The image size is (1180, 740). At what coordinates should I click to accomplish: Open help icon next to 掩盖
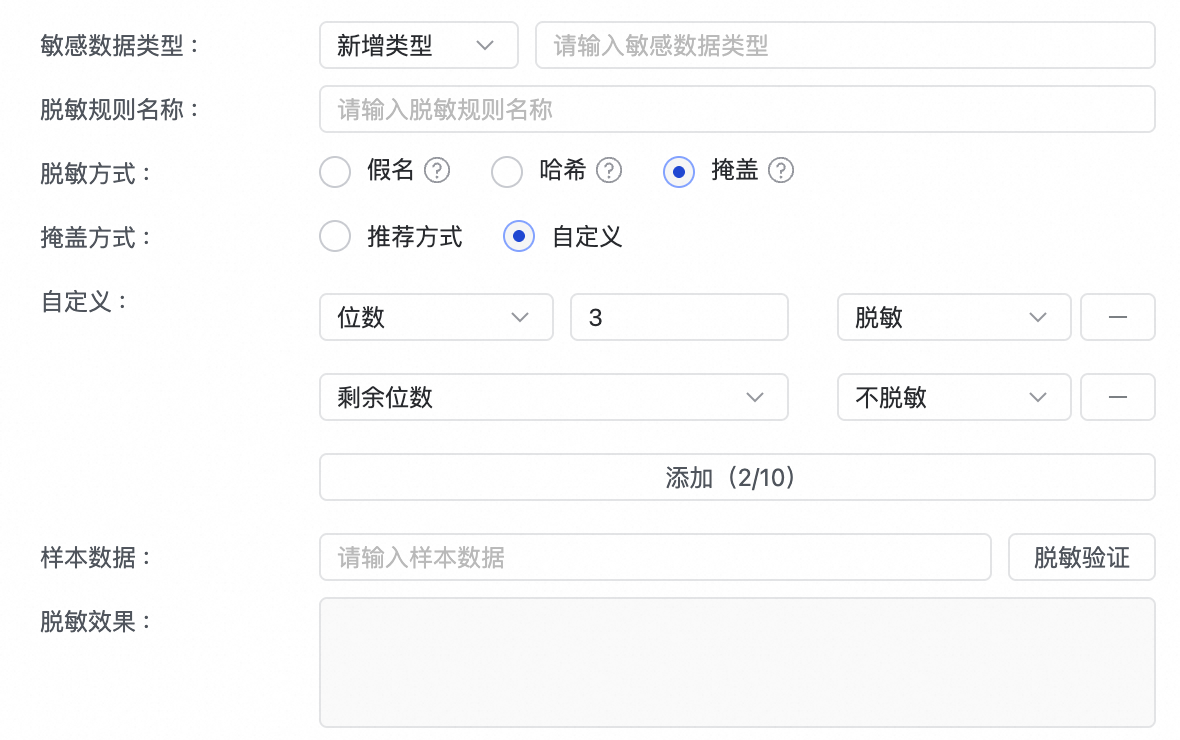780,171
